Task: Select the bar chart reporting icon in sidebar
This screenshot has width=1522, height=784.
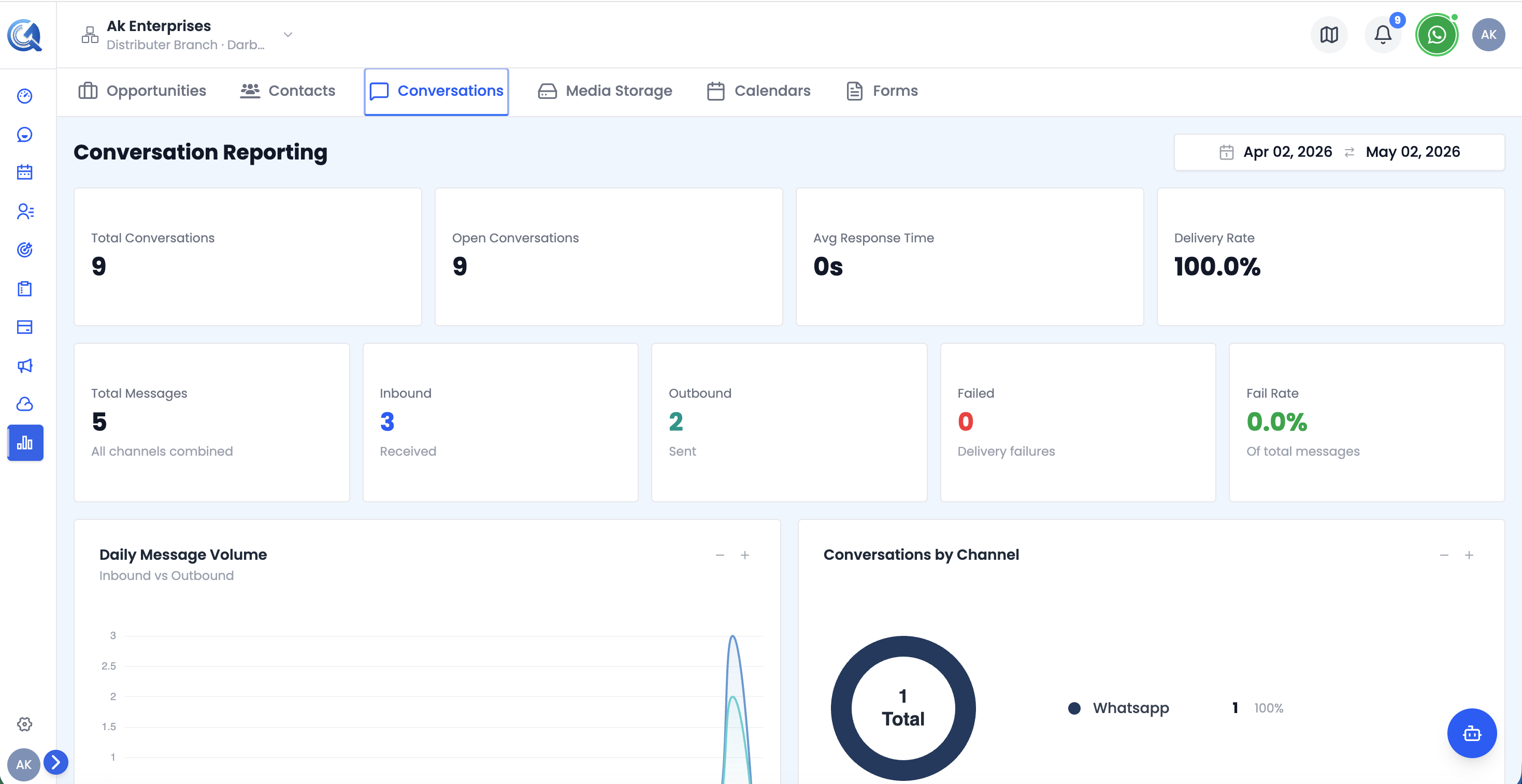Action: (x=25, y=443)
